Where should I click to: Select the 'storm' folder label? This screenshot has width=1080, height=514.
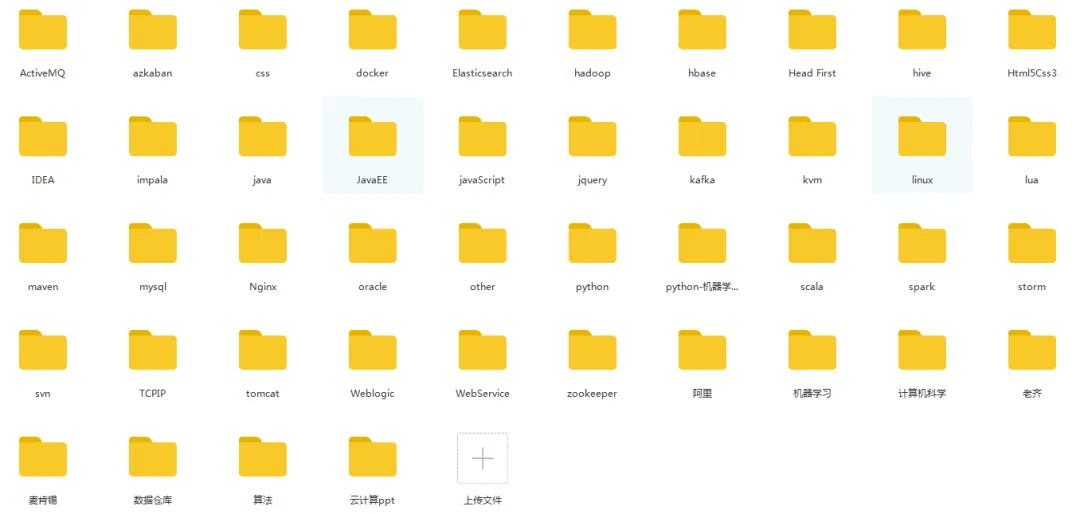pos(1032,287)
